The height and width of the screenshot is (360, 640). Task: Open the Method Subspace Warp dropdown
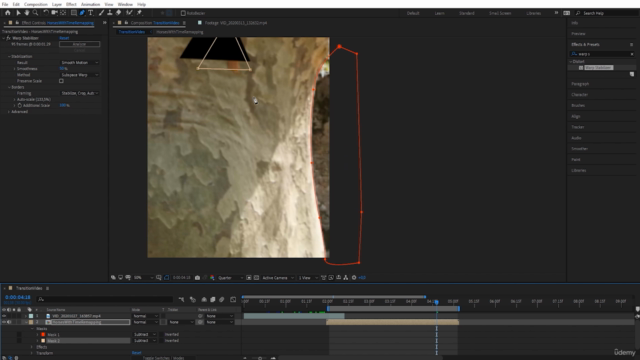pyautogui.click(x=80, y=75)
